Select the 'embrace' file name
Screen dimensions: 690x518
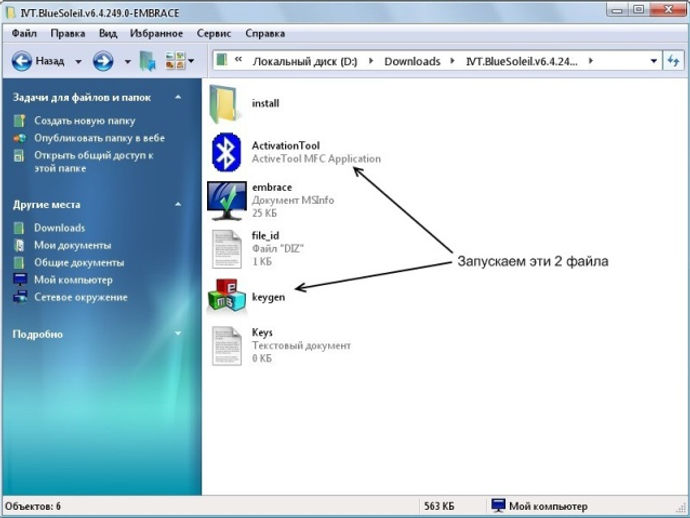tap(272, 187)
